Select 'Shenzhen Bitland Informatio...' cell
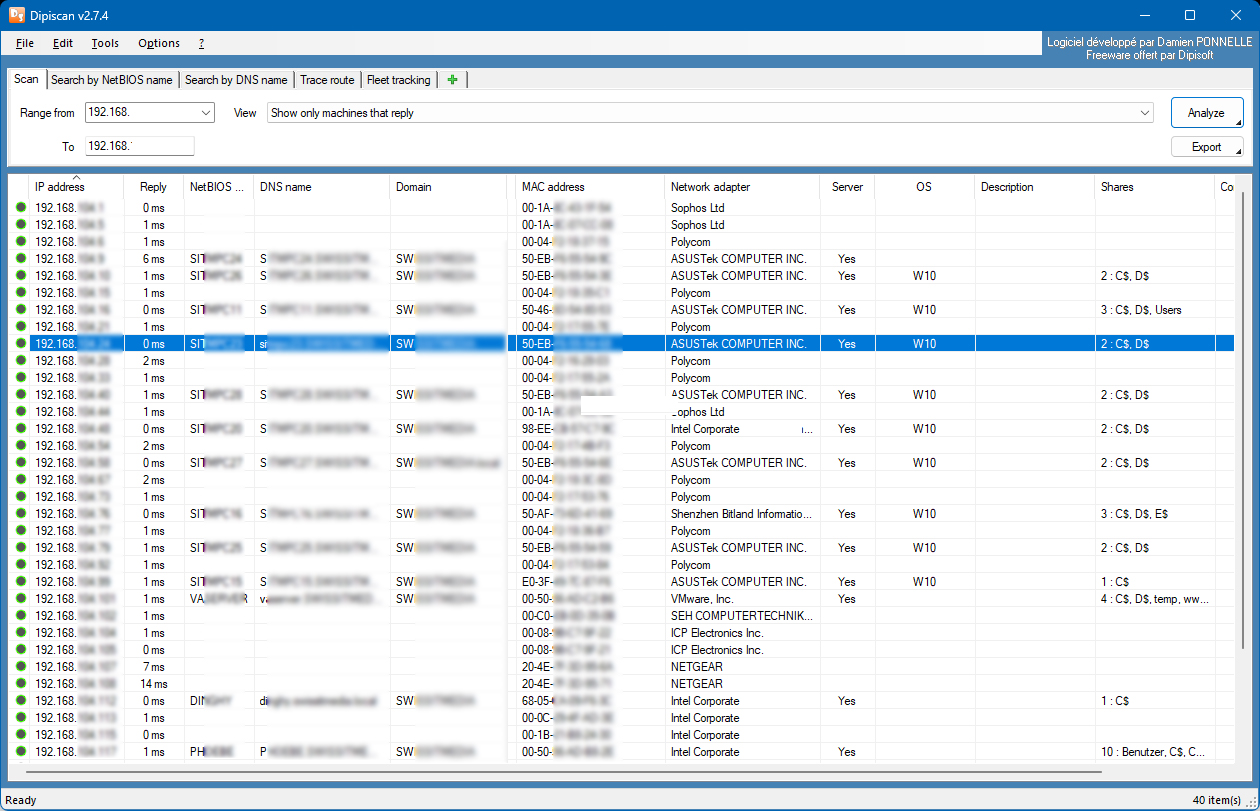The image size is (1260, 811). (x=742, y=514)
